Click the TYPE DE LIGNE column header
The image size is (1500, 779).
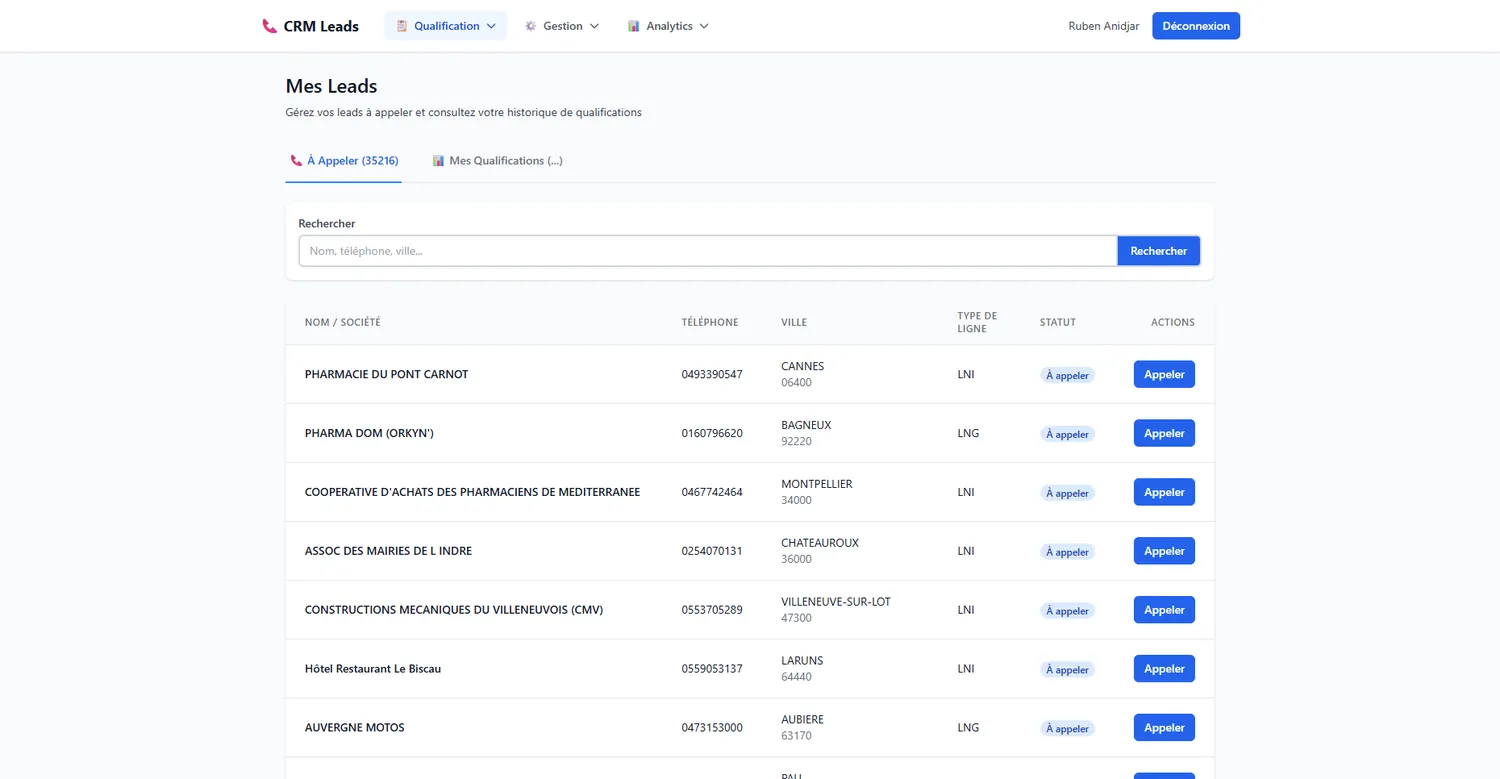[x=977, y=322]
